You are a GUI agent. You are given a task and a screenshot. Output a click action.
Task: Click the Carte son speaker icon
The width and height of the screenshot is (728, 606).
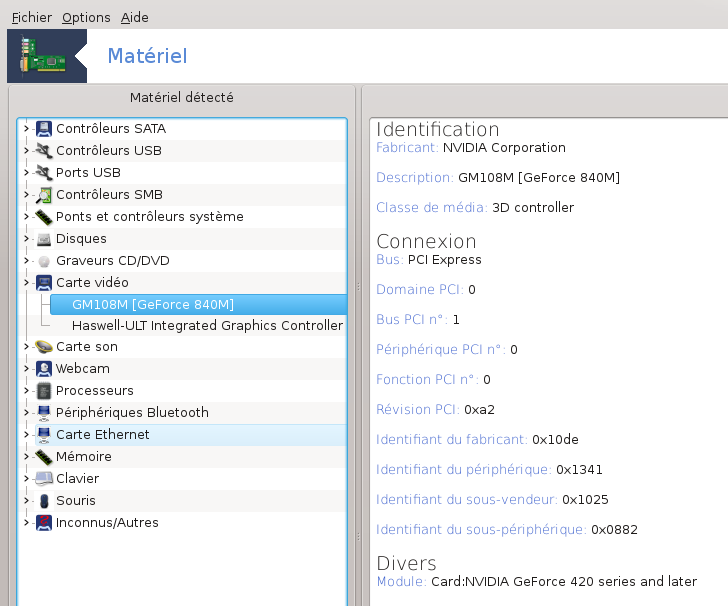point(44,347)
